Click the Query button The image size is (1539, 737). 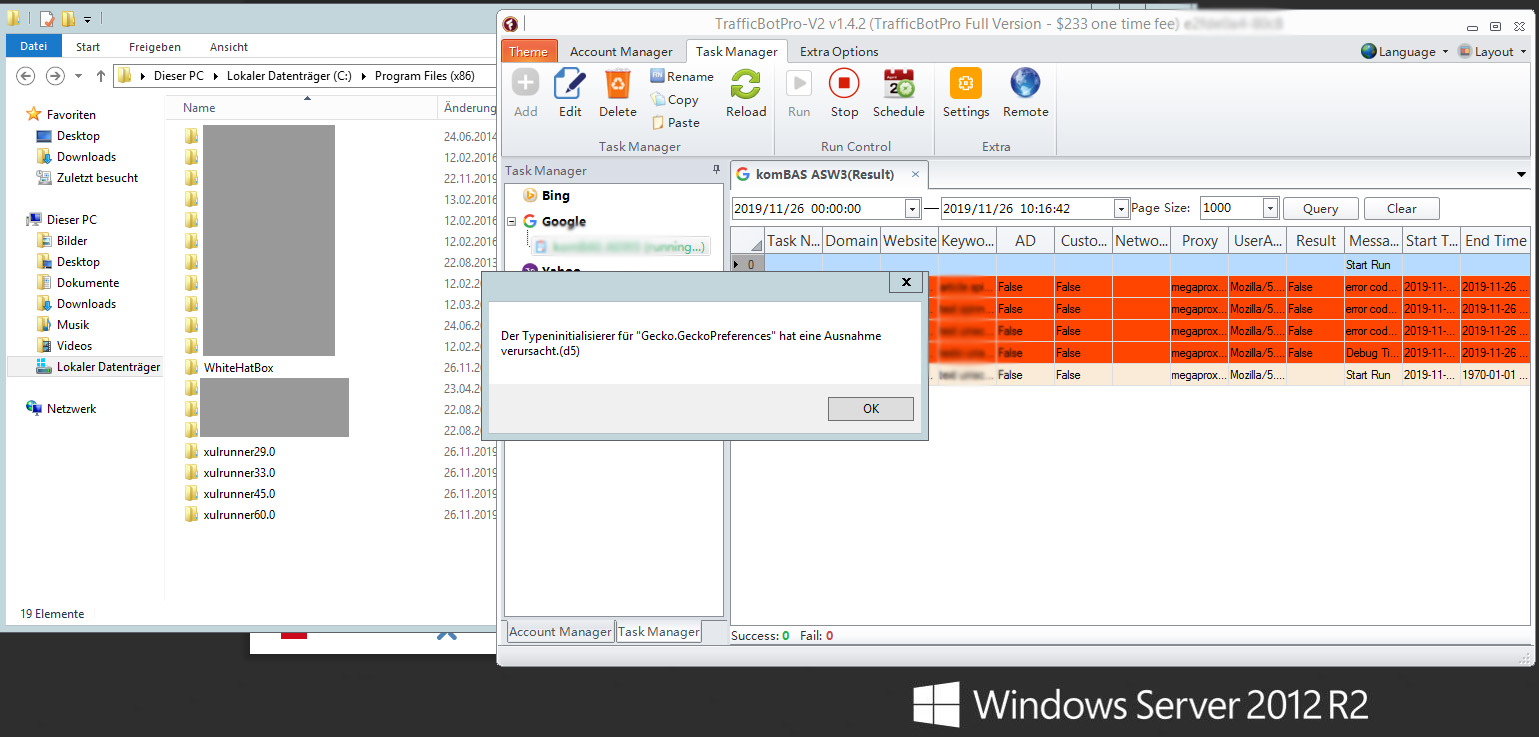pos(1320,208)
